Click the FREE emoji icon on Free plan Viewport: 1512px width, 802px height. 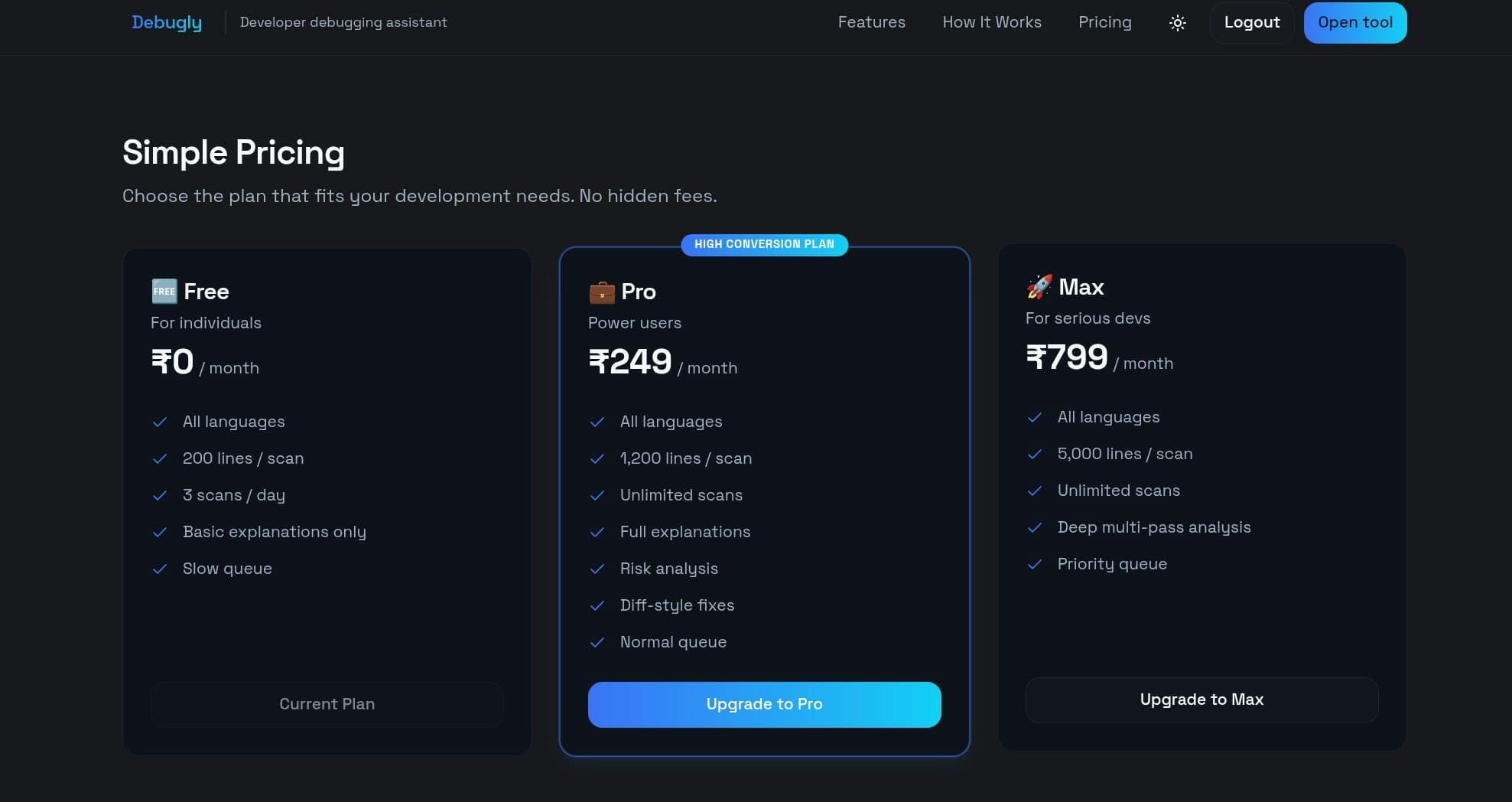click(x=164, y=292)
